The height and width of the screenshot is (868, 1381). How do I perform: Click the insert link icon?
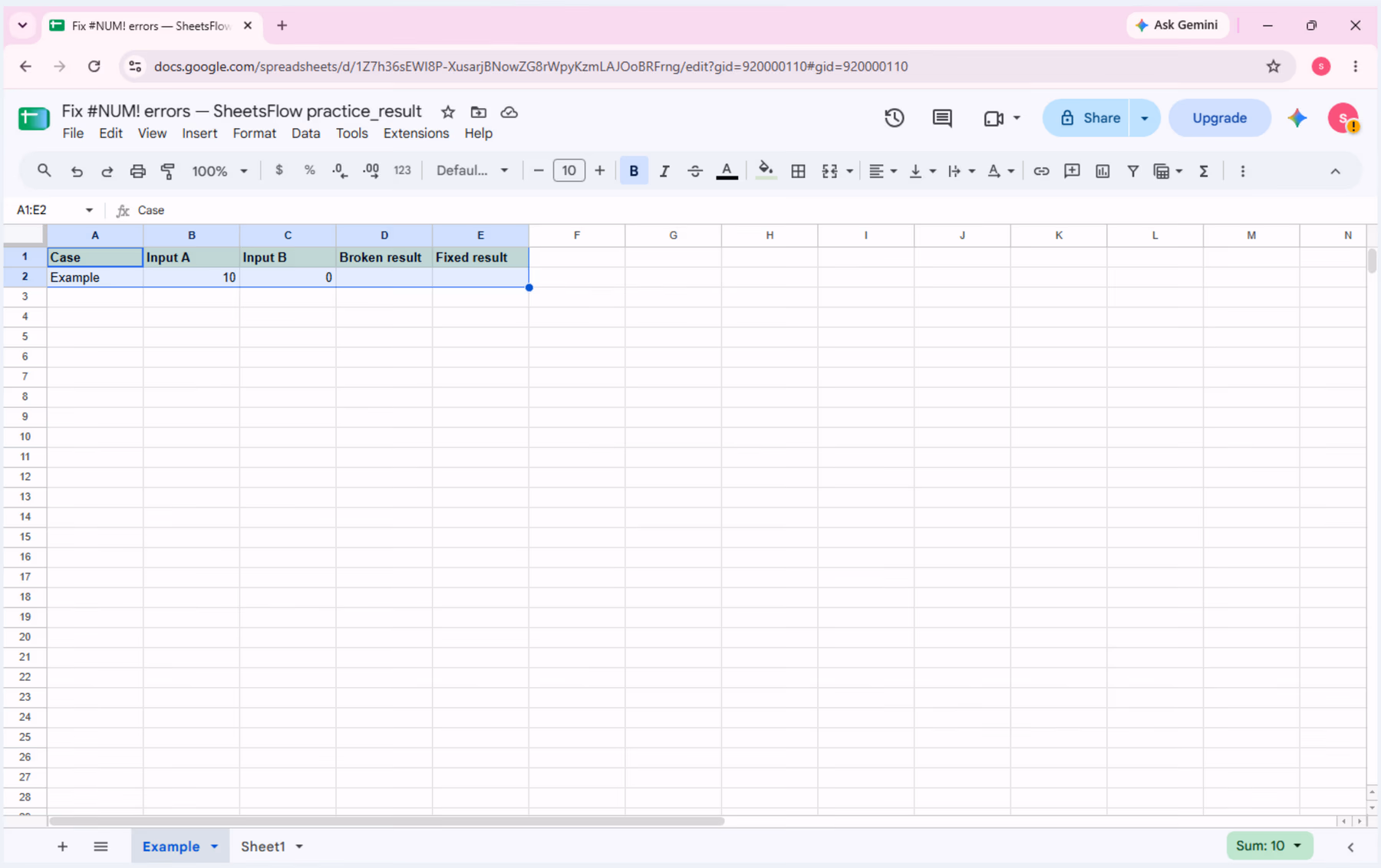1041,171
